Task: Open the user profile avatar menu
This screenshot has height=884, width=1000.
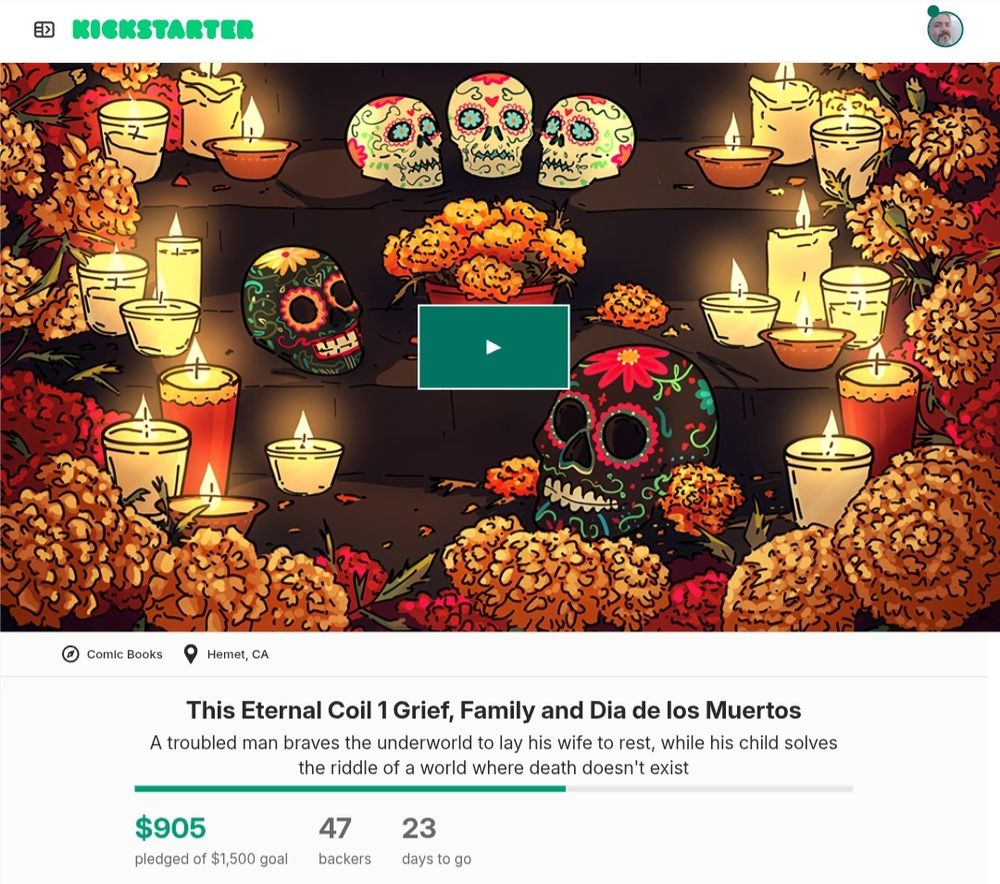Action: pyautogui.click(x=945, y=29)
